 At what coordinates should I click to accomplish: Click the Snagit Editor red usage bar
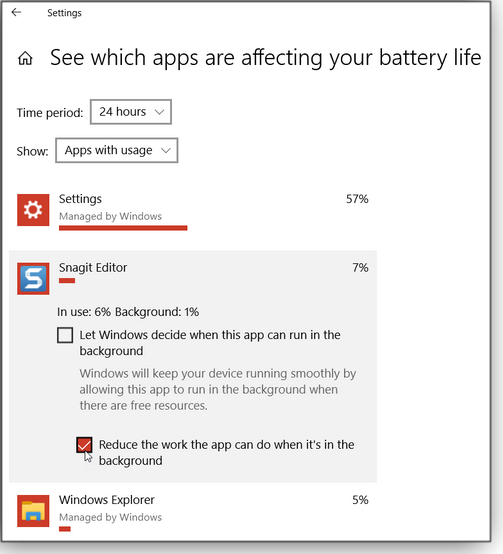tap(67, 281)
